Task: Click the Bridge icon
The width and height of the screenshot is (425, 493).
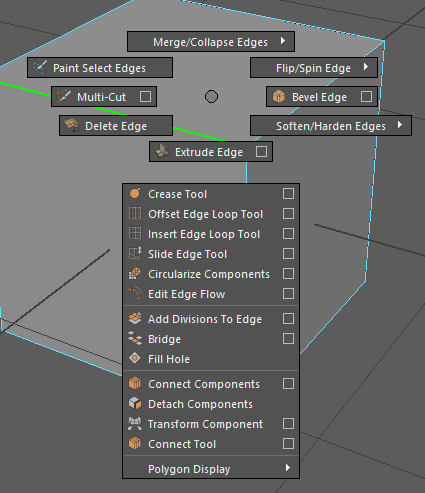Action: pyautogui.click(x=135, y=338)
